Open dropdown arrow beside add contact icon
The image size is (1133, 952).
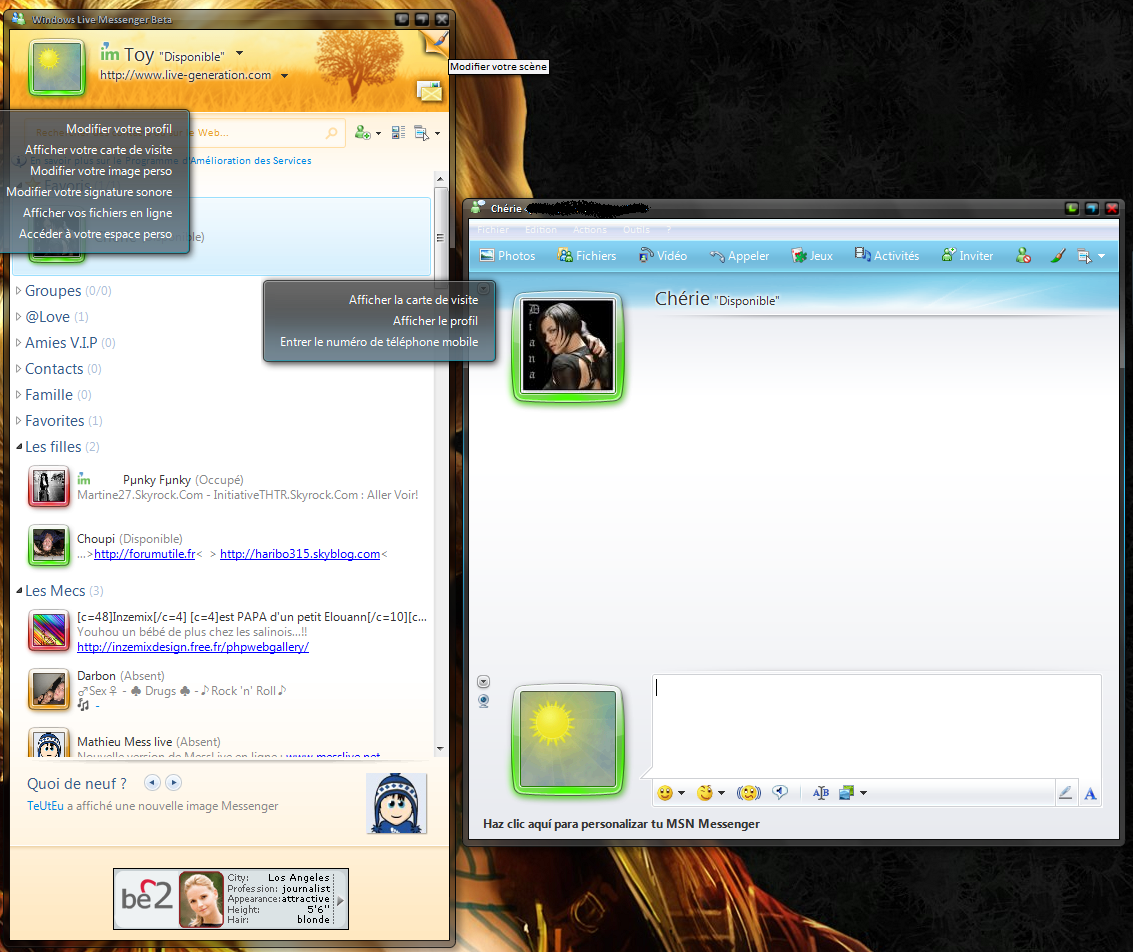point(378,134)
